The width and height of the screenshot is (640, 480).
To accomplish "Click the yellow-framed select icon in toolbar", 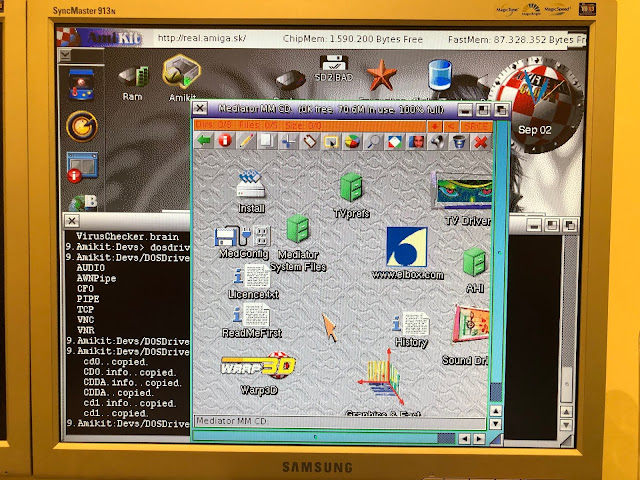I will pyautogui.click(x=331, y=142).
